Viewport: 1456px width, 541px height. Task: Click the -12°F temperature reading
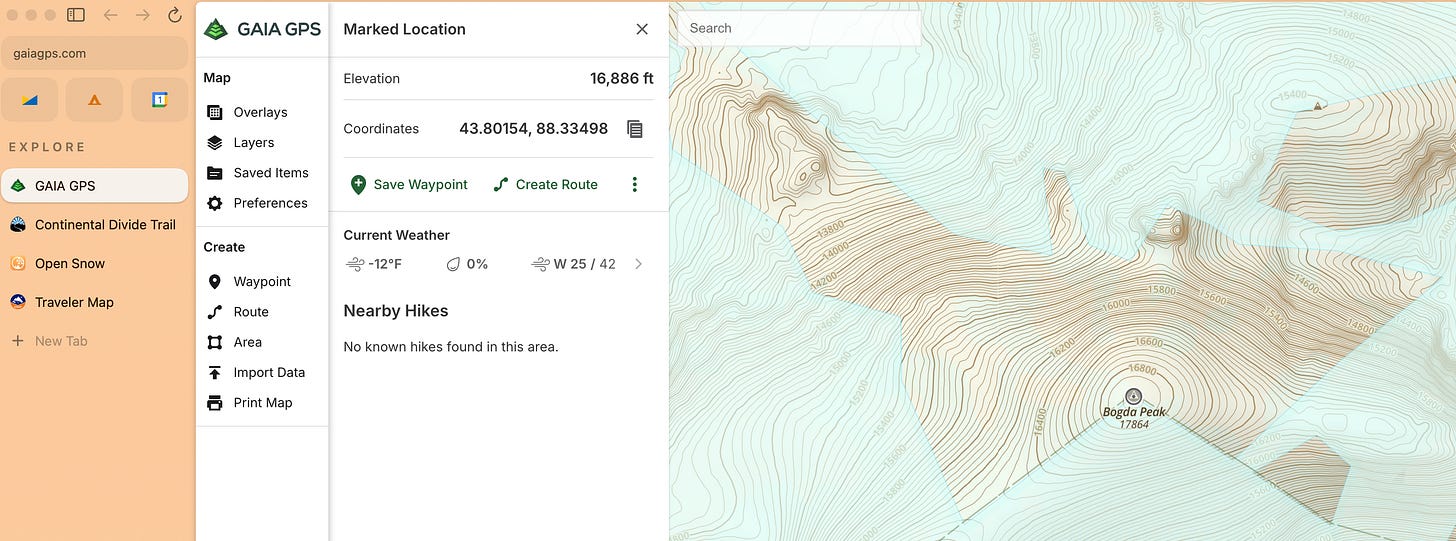385,264
